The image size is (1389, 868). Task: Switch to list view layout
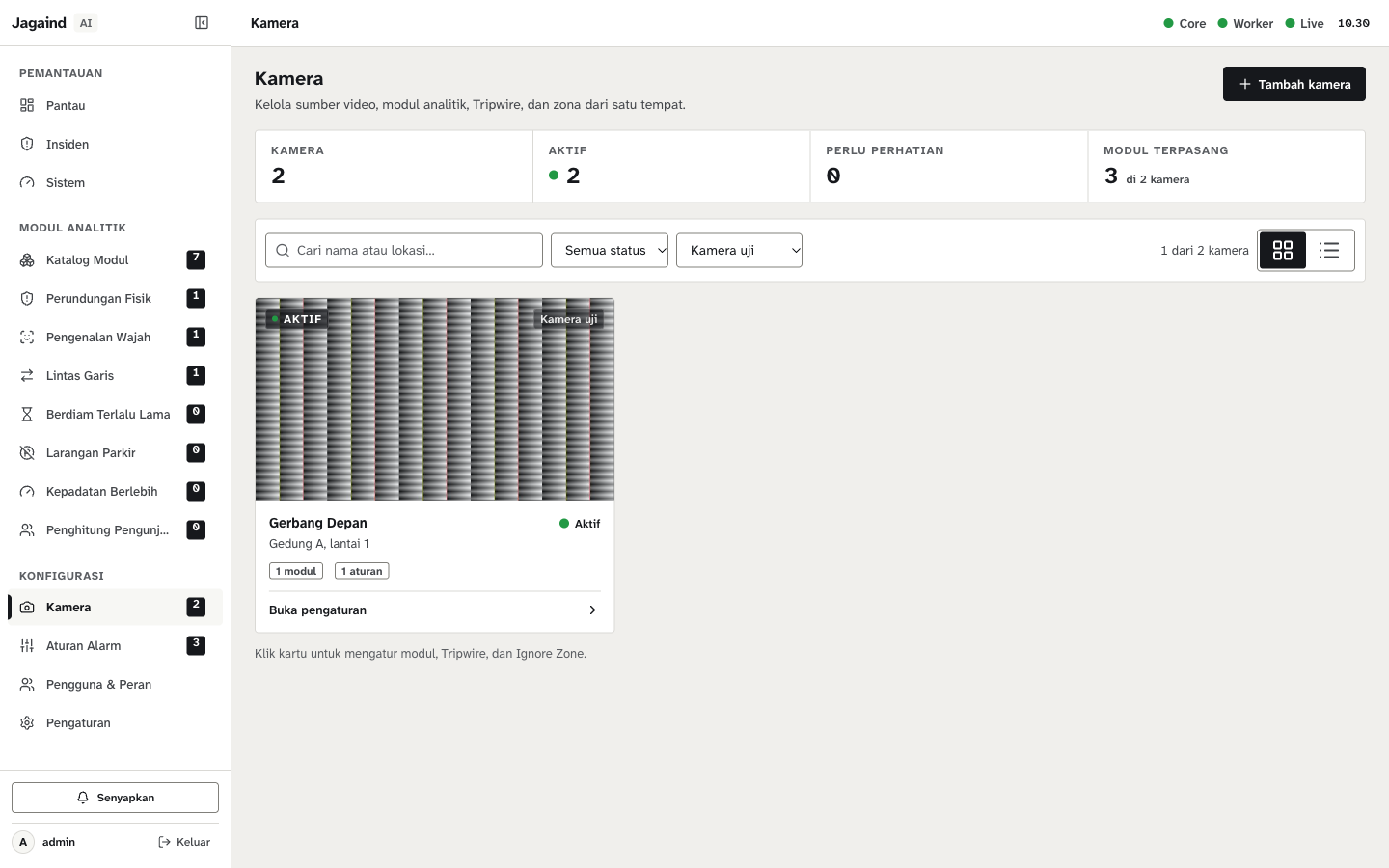[1329, 250]
